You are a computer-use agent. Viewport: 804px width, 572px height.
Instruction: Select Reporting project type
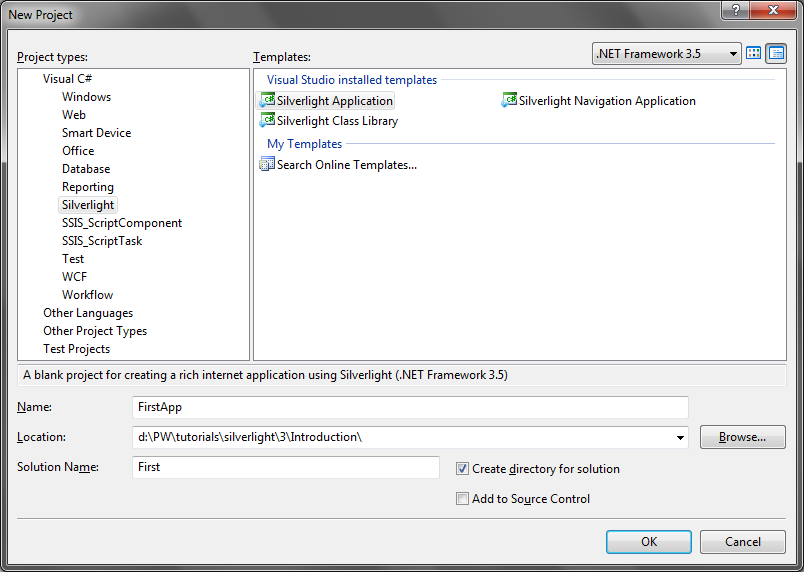88,187
